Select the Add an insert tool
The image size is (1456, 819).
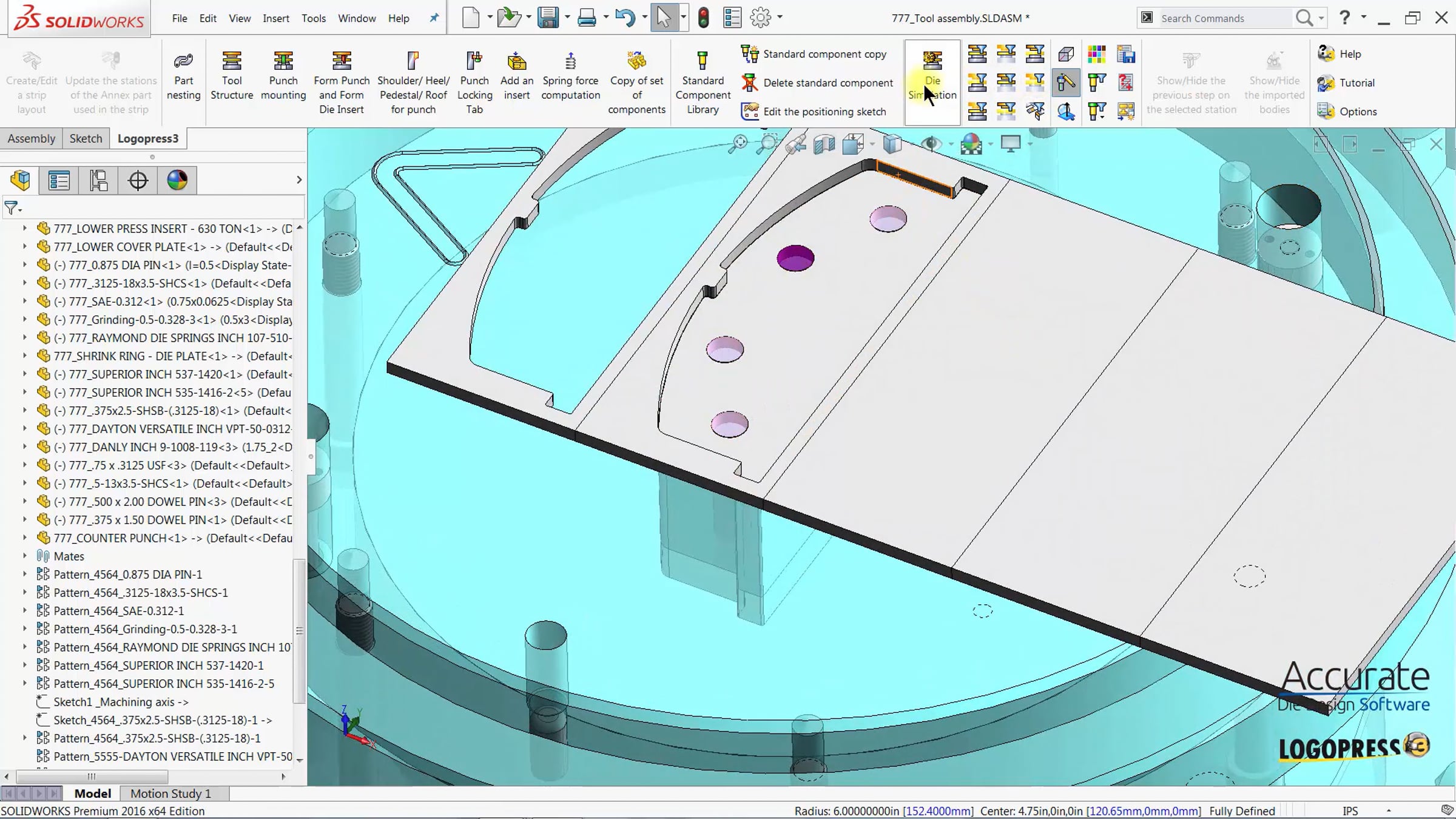[517, 76]
